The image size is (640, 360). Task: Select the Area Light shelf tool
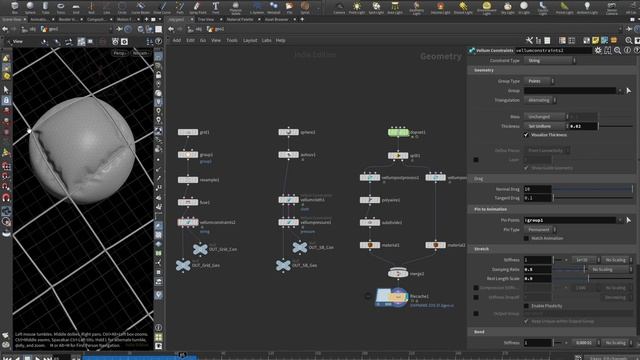click(x=395, y=7)
